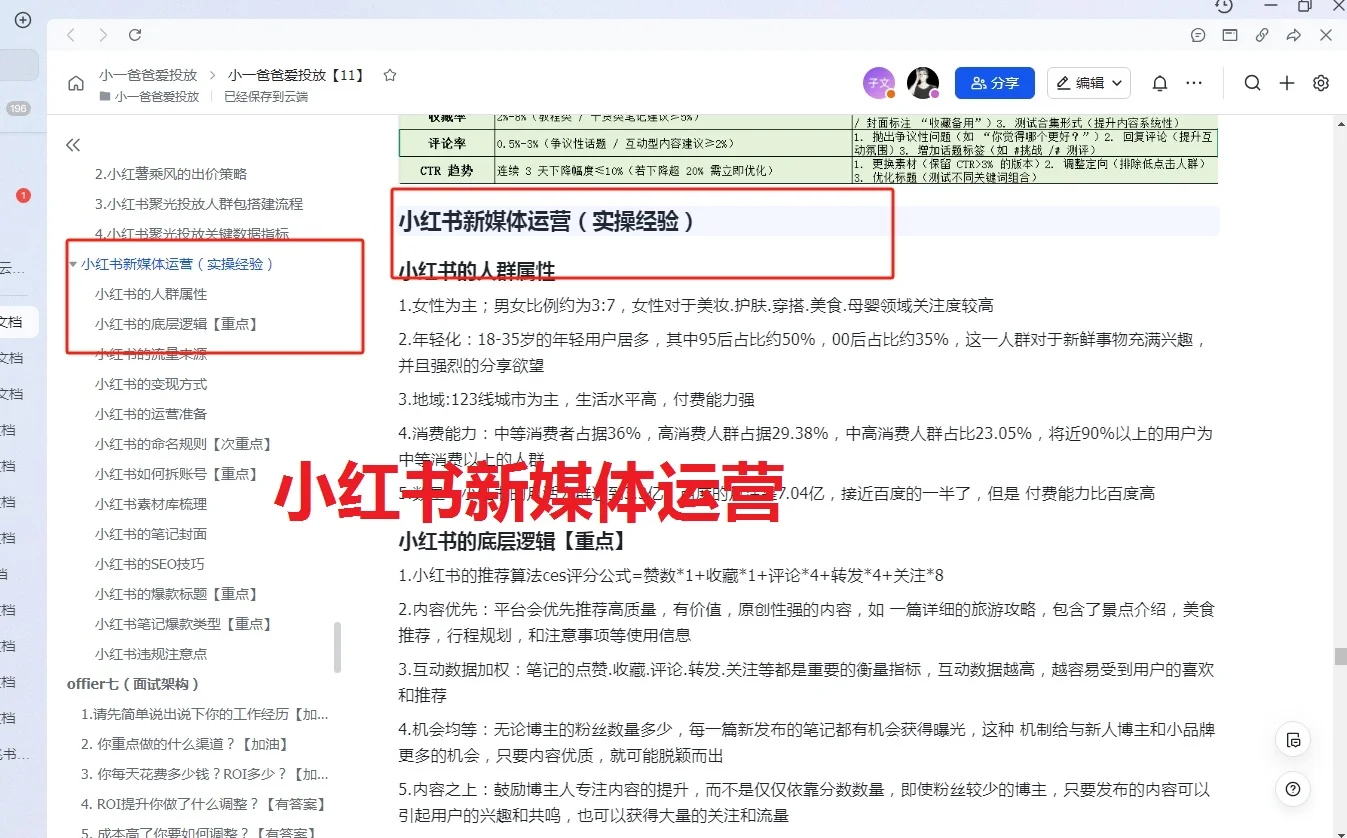Click the floating document panel button

coord(1294,740)
